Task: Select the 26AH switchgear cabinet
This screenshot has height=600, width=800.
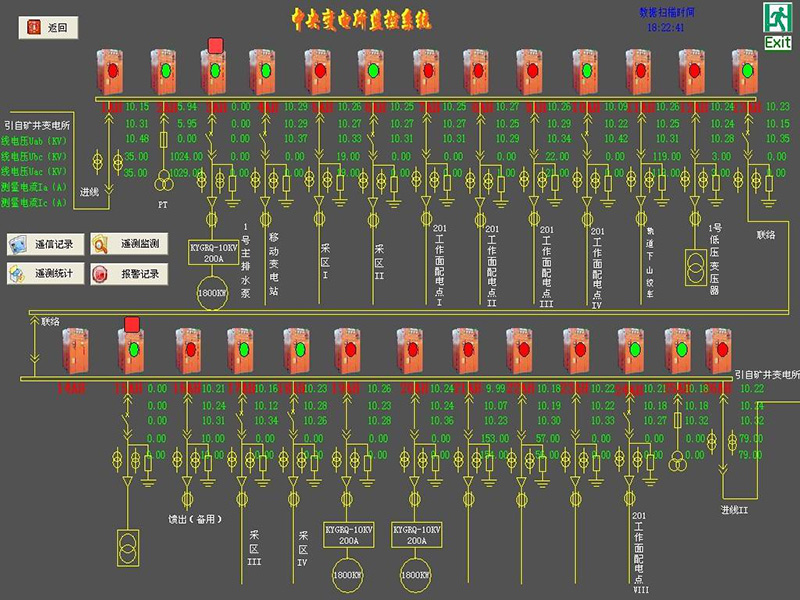Action: pyautogui.click(x=718, y=351)
